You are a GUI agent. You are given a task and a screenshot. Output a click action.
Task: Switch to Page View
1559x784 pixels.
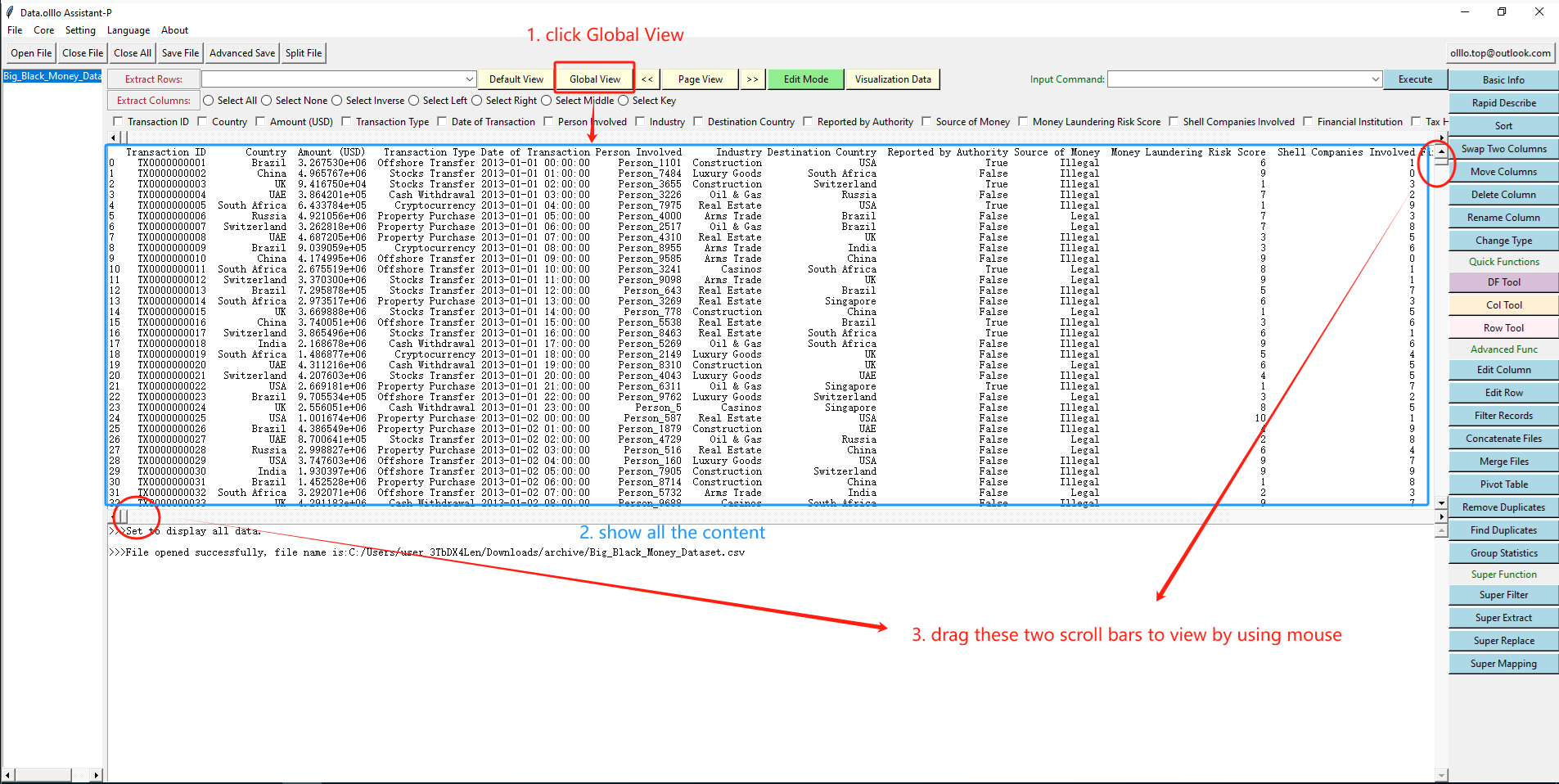(x=701, y=79)
